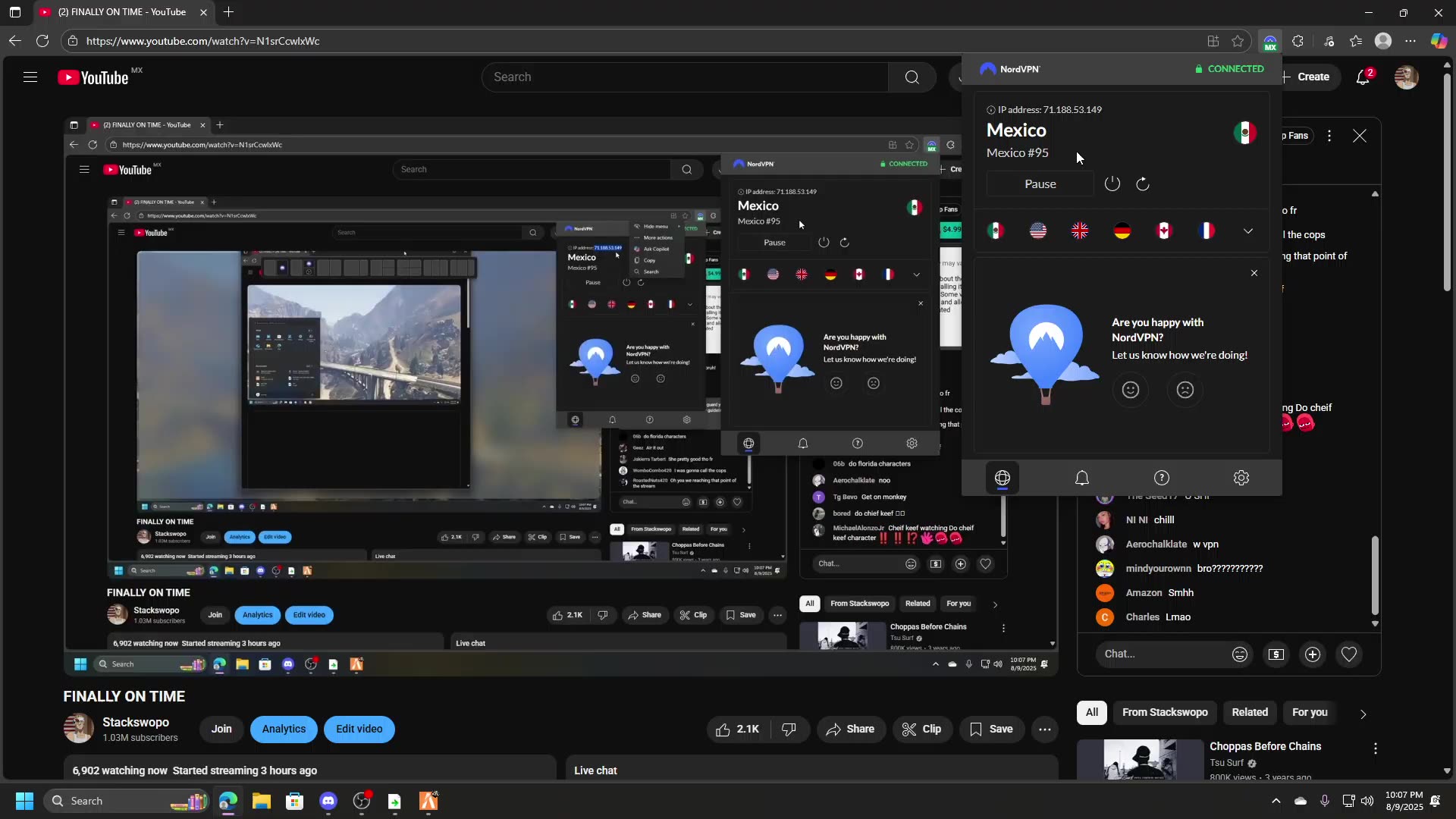Open the emoji picker in live chat
1456x819 pixels.
tap(1239, 654)
